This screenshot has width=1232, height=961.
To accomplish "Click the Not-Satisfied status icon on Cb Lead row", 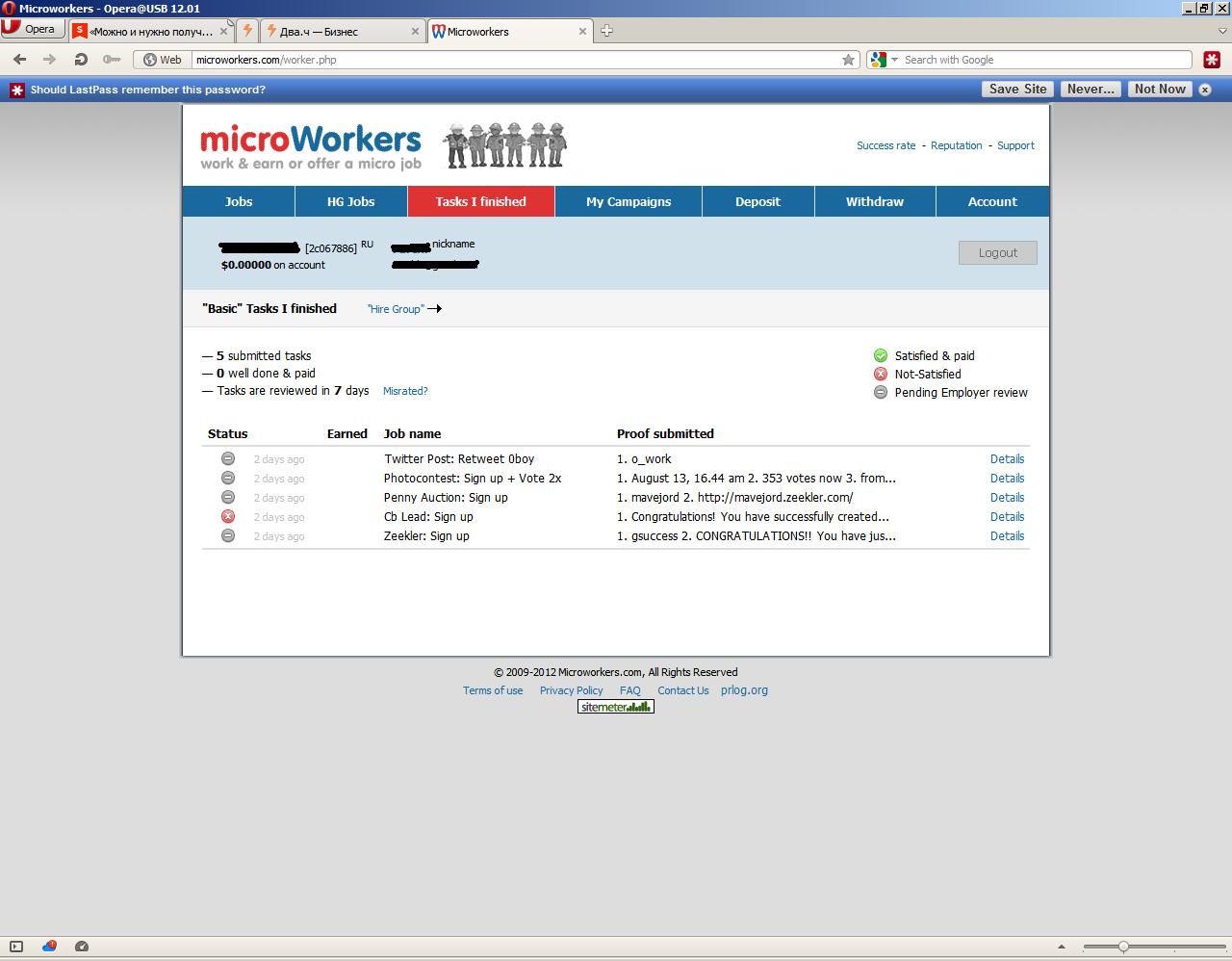I will click(x=228, y=516).
